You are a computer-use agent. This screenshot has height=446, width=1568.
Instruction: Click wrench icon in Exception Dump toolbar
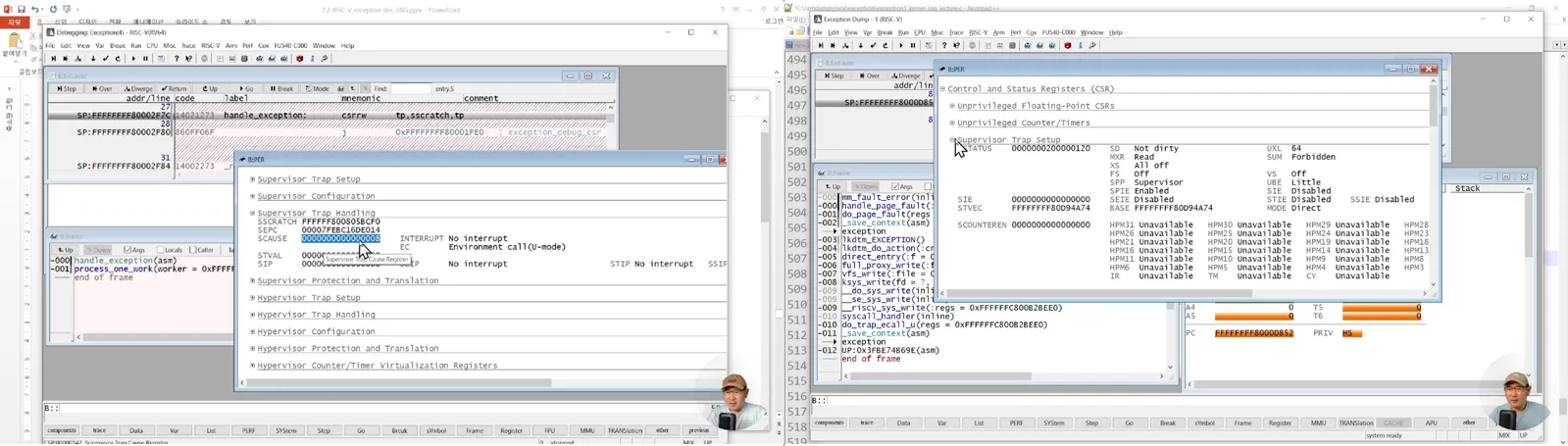pos(1092,46)
